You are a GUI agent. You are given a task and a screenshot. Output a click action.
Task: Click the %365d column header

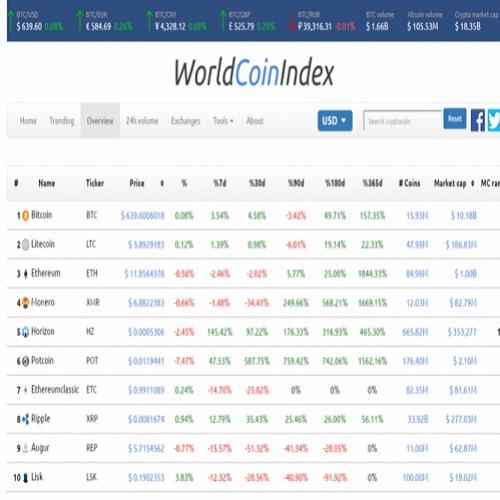tap(372, 183)
